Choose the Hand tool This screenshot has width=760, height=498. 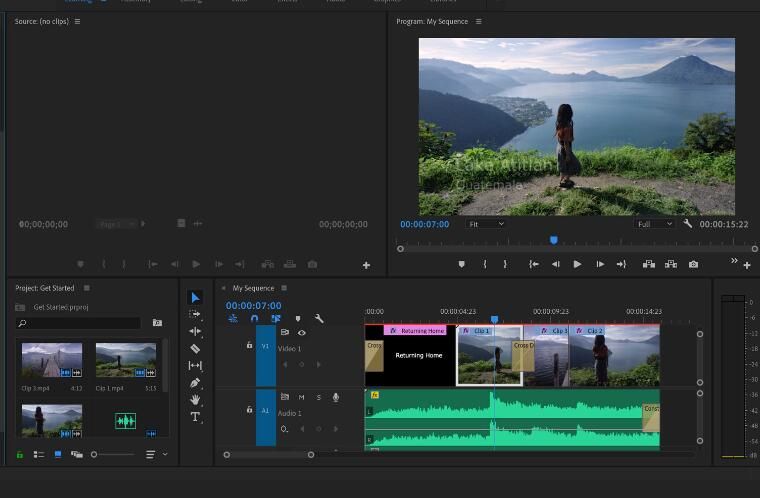tap(195, 400)
